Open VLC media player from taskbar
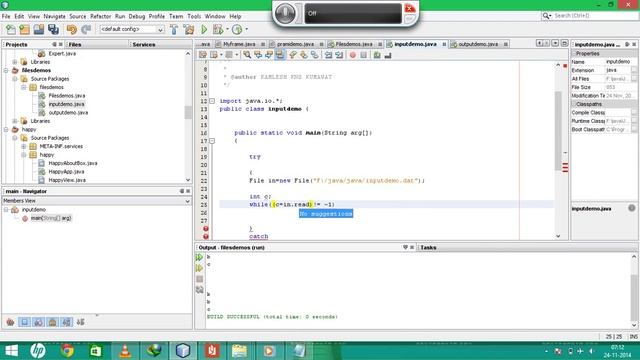The width and height of the screenshot is (640, 360). tap(125, 351)
